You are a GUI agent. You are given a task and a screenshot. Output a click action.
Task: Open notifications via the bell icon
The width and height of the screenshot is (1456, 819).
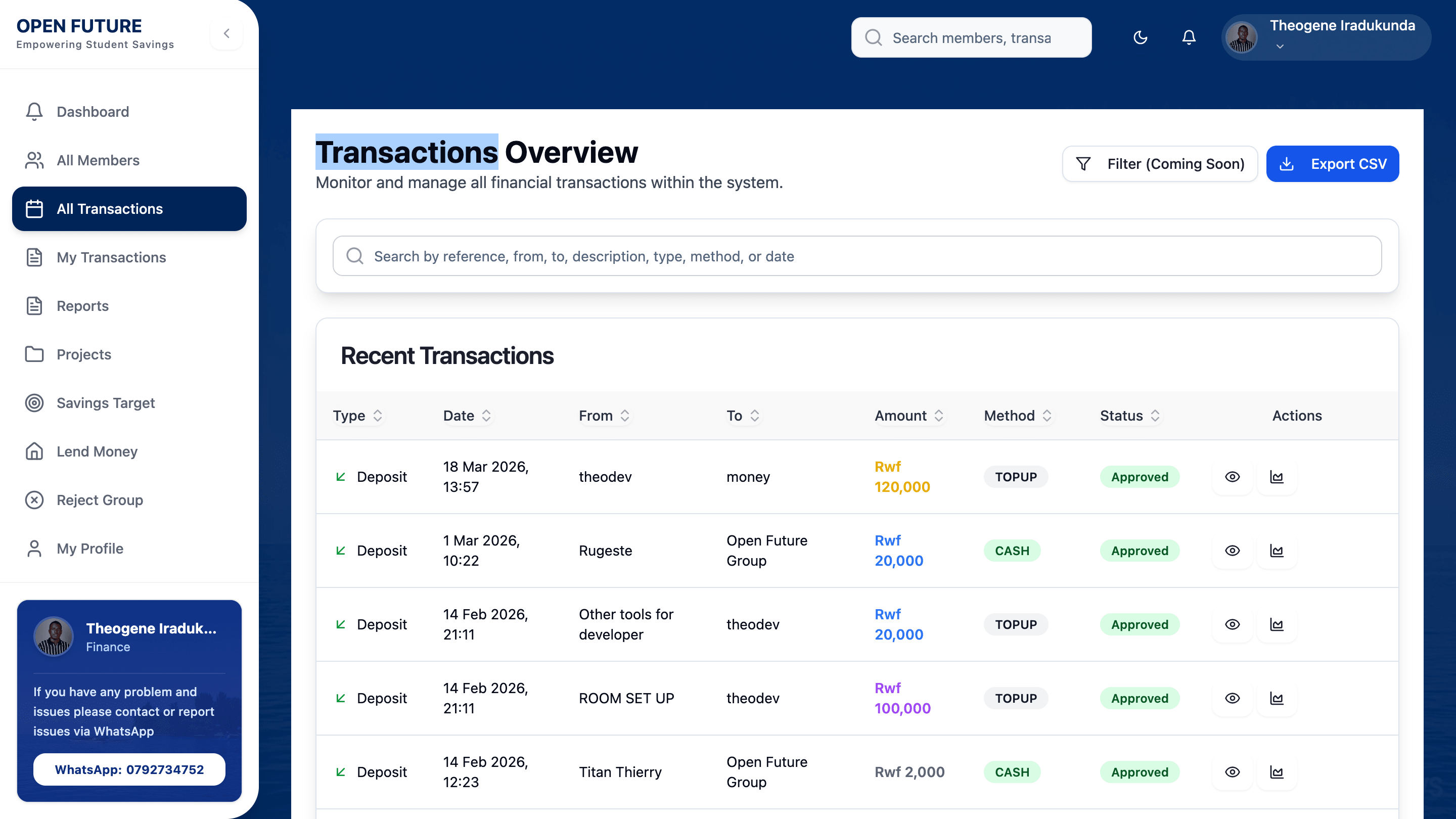click(1188, 37)
